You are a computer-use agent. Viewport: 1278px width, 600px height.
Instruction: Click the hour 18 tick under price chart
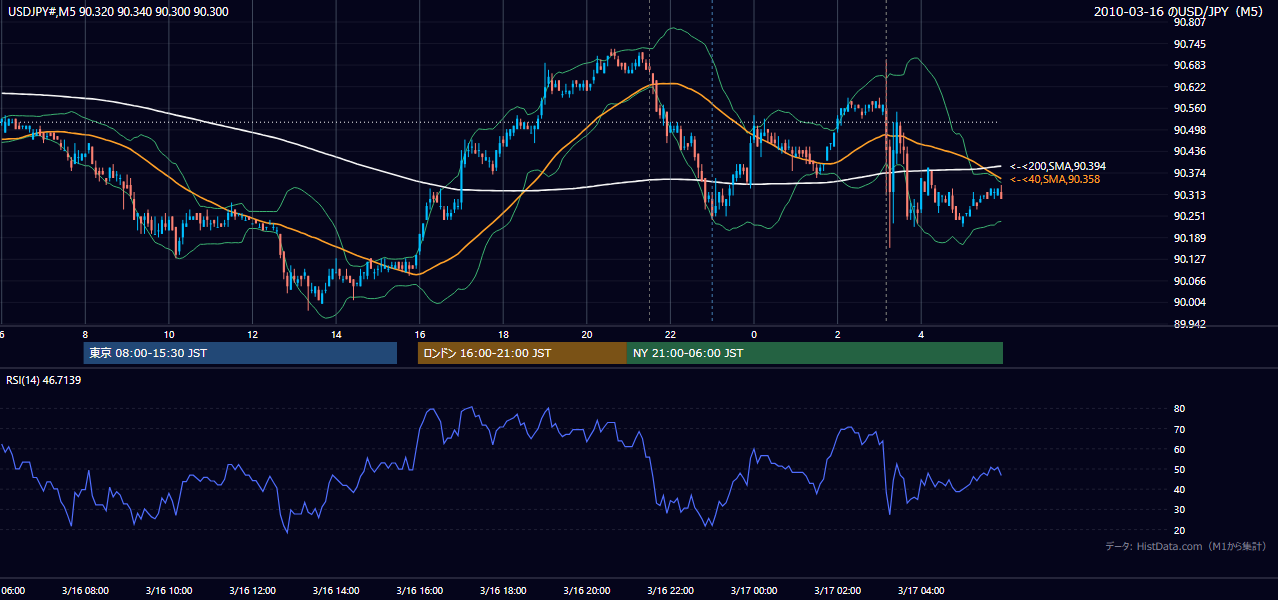pyautogui.click(x=503, y=335)
